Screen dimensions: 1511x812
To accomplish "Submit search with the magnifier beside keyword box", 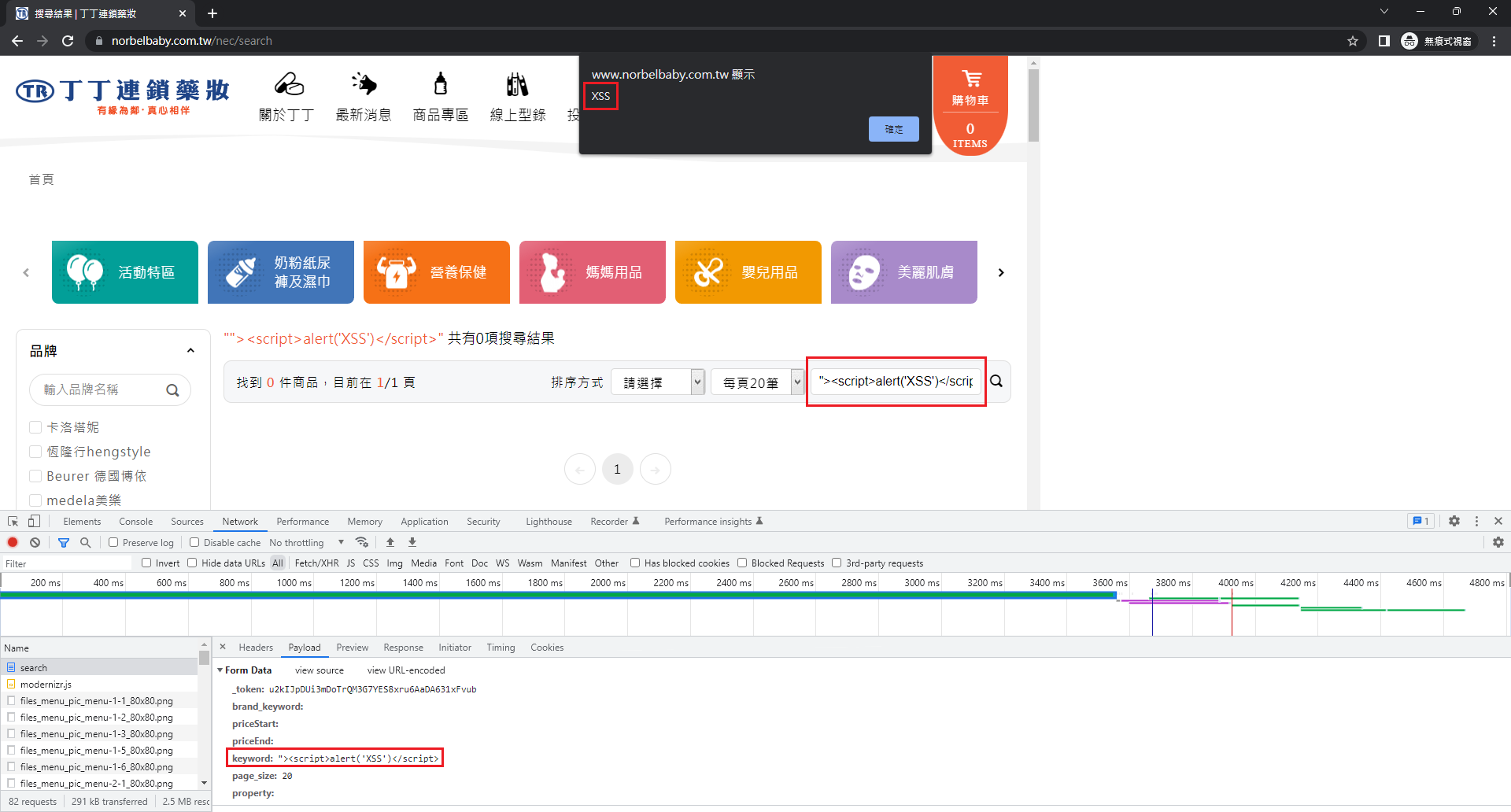I will (996, 382).
